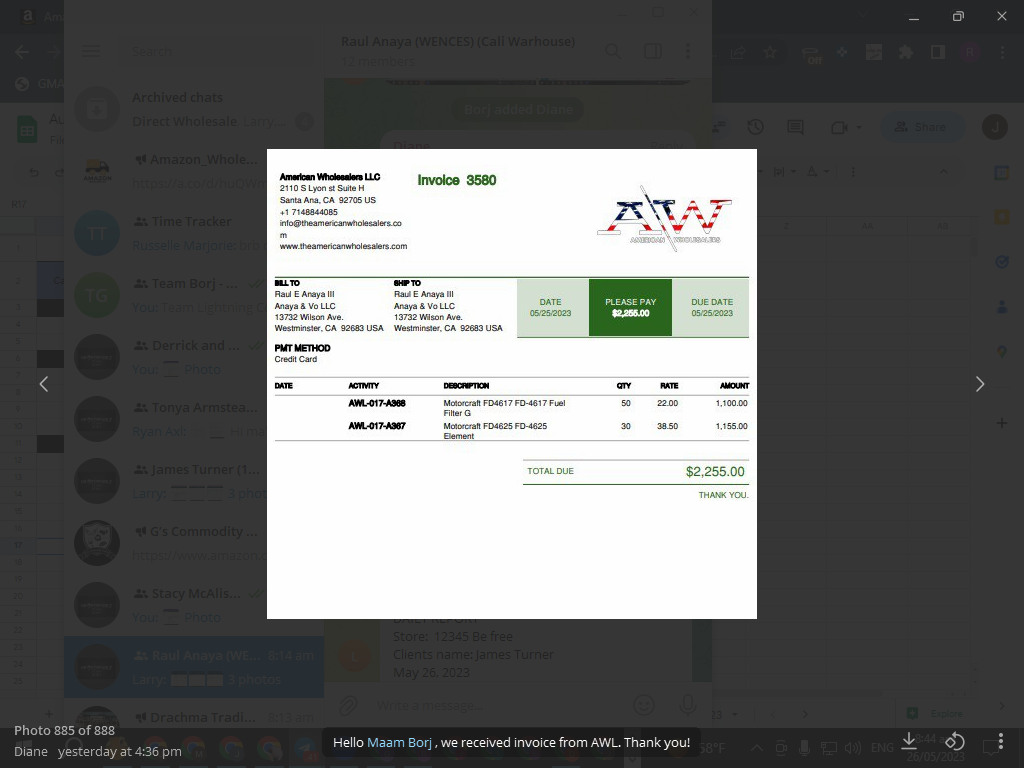Click the Maam Borj mention in the caption

(x=399, y=743)
